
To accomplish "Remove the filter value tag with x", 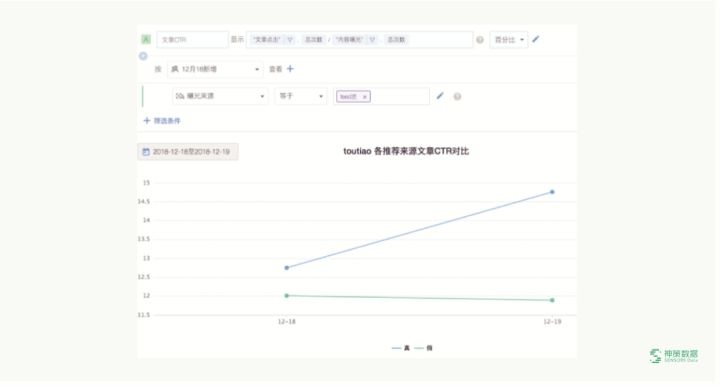I will [x=365, y=97].
